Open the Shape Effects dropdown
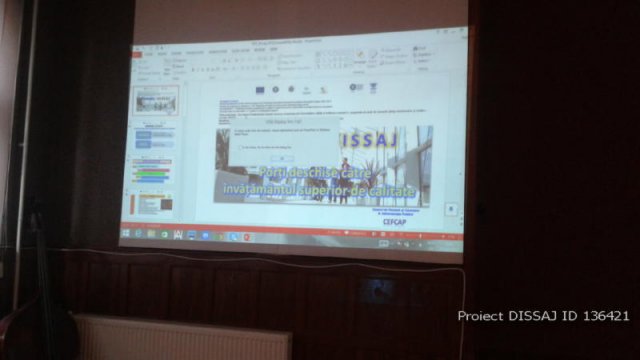The width and height of the screenshot is (640, 360). pyautogui.click(x=393, y=63)
